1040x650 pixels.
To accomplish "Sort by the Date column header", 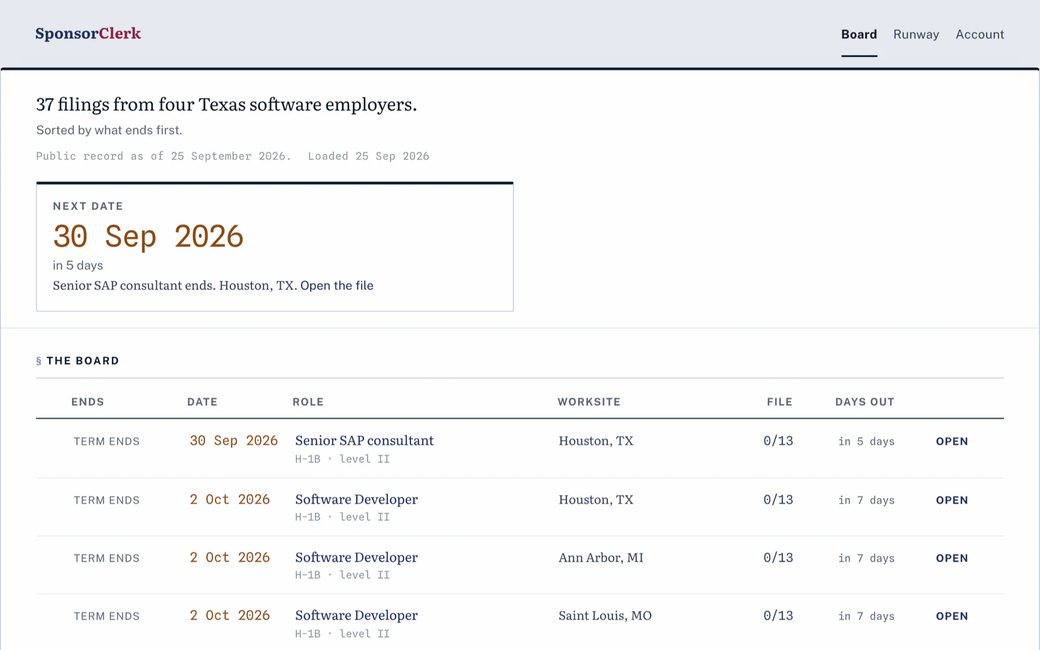I will tap(202, 402).
